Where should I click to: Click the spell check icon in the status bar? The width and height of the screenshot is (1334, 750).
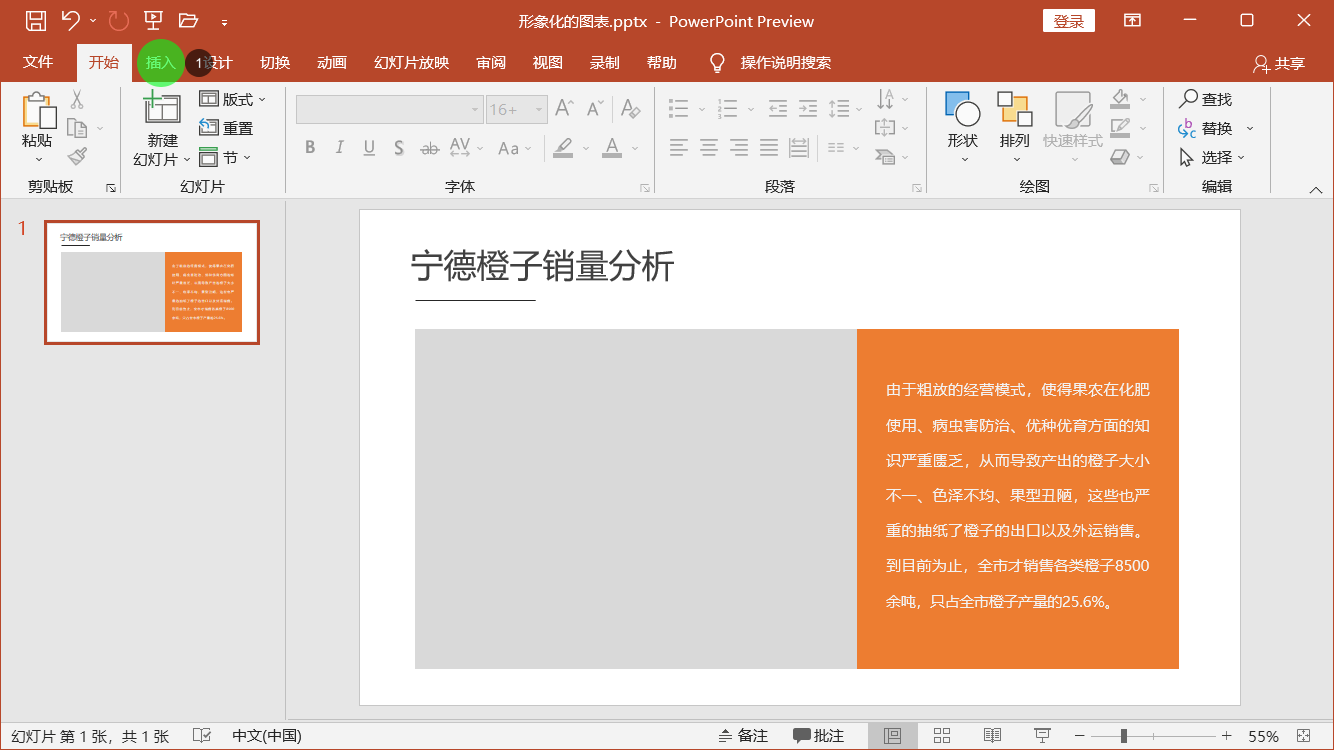point(201,736)
